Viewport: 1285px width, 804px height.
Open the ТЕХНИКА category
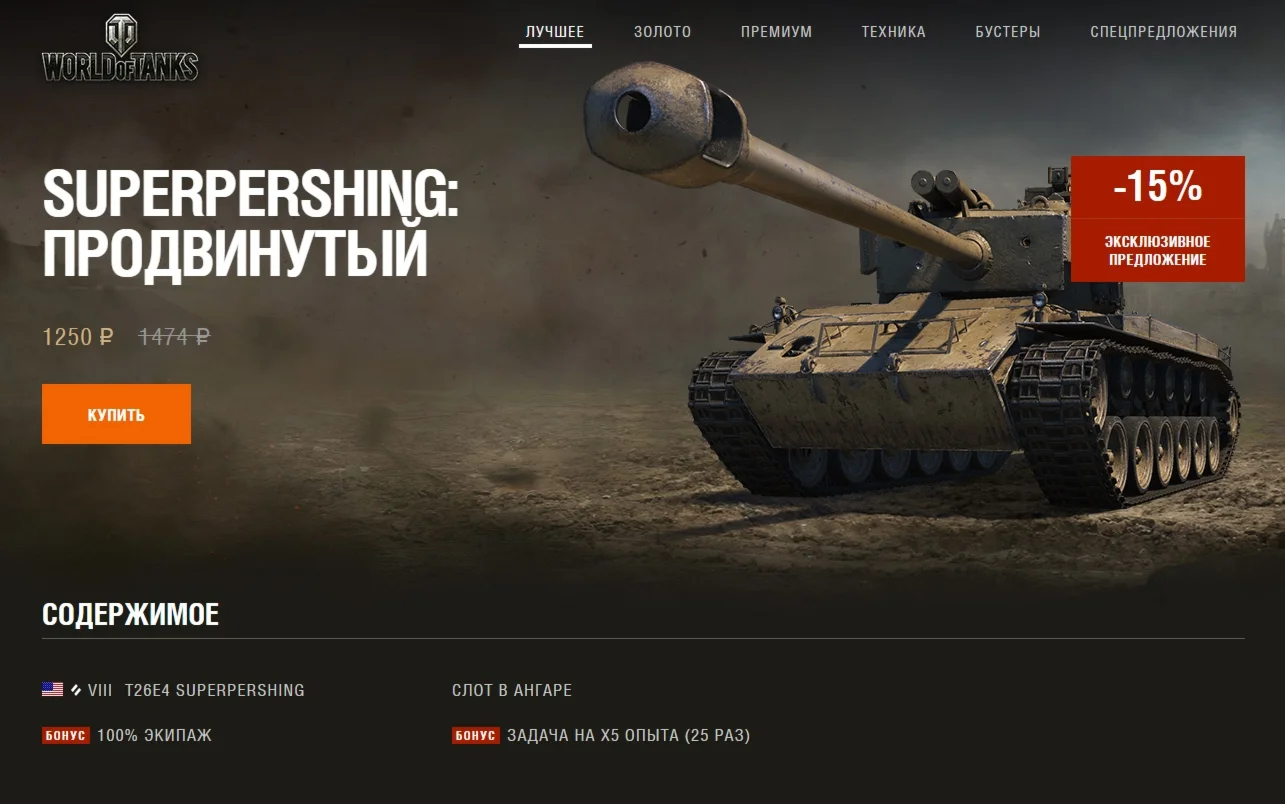[893, 32]
